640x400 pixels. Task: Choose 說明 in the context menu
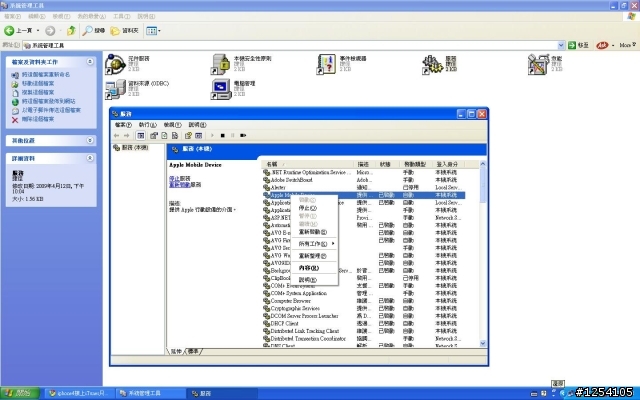(315, 280)
